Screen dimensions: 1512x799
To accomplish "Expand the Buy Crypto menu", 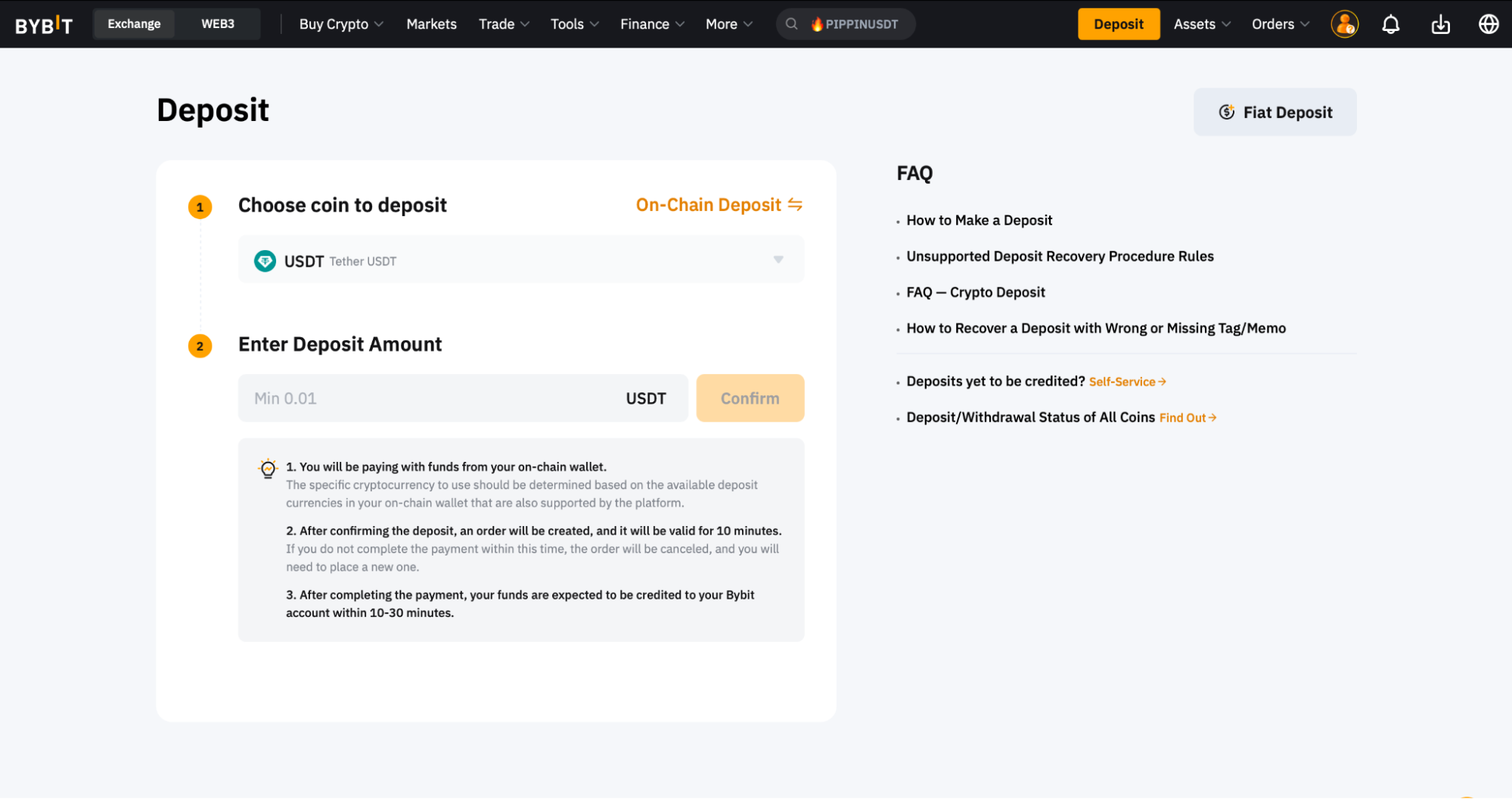I will tap(341, 24).
